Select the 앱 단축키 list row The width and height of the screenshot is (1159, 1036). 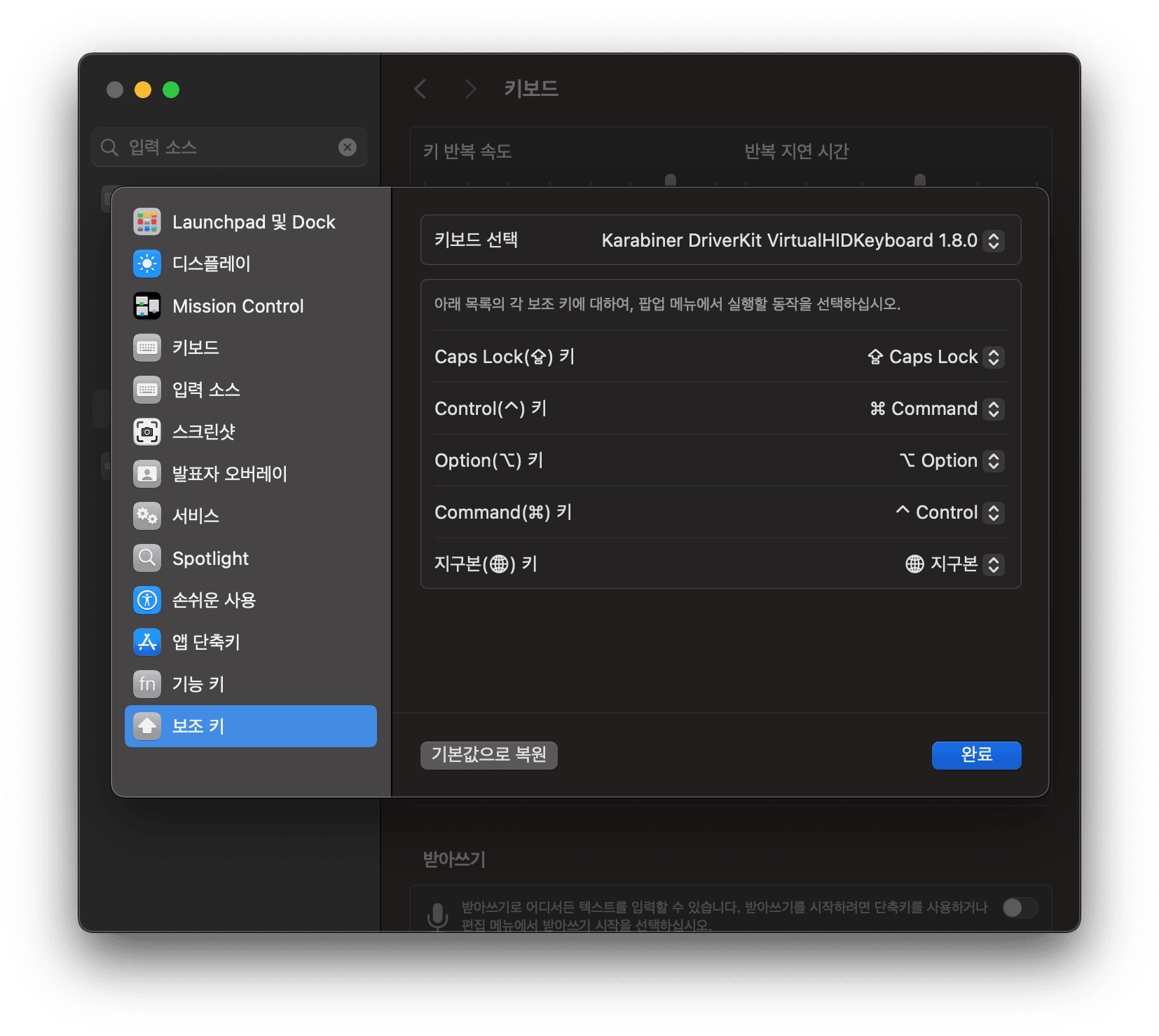click(x=251, y=642)
